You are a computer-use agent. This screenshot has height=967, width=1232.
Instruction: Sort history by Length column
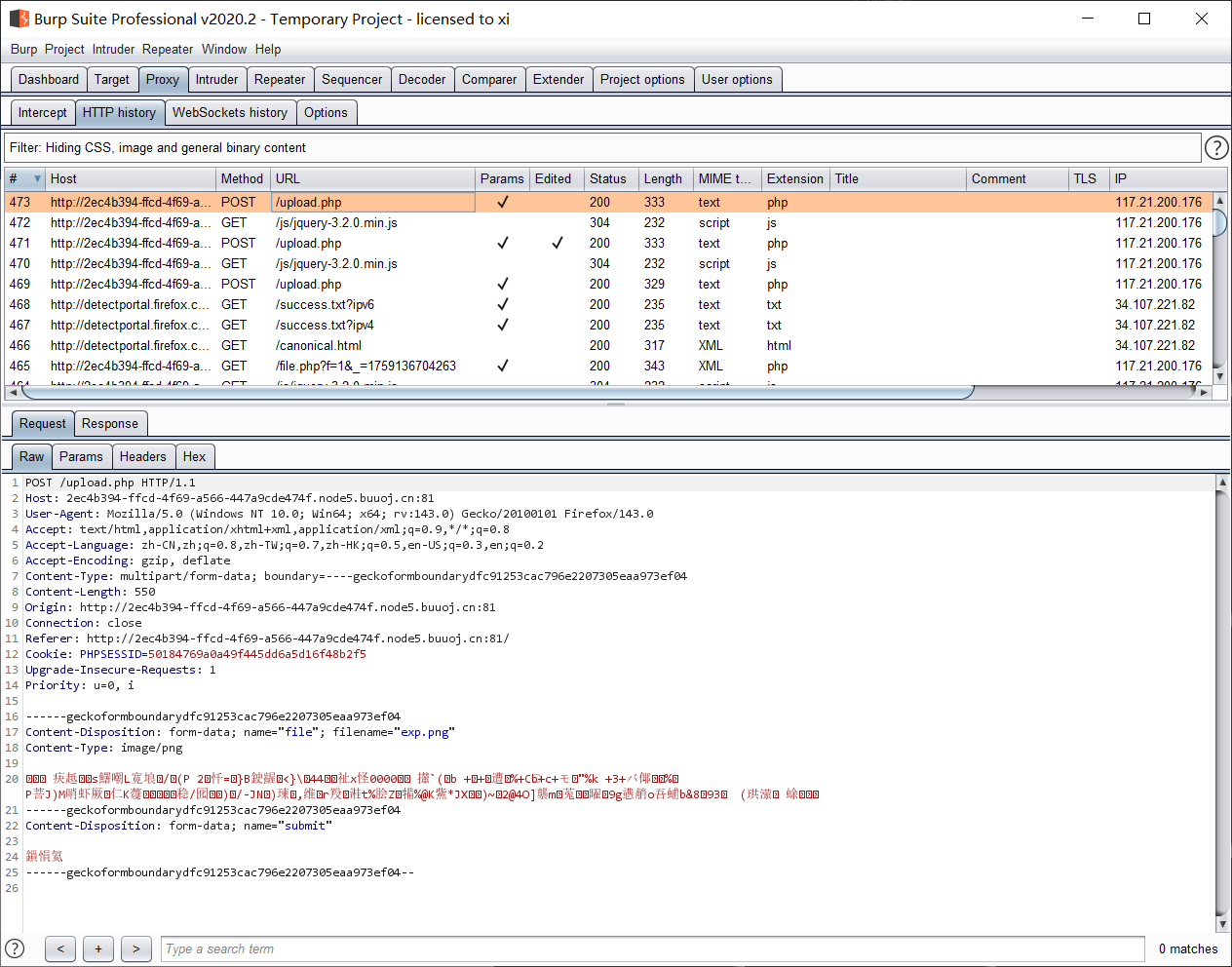[666, 179]
